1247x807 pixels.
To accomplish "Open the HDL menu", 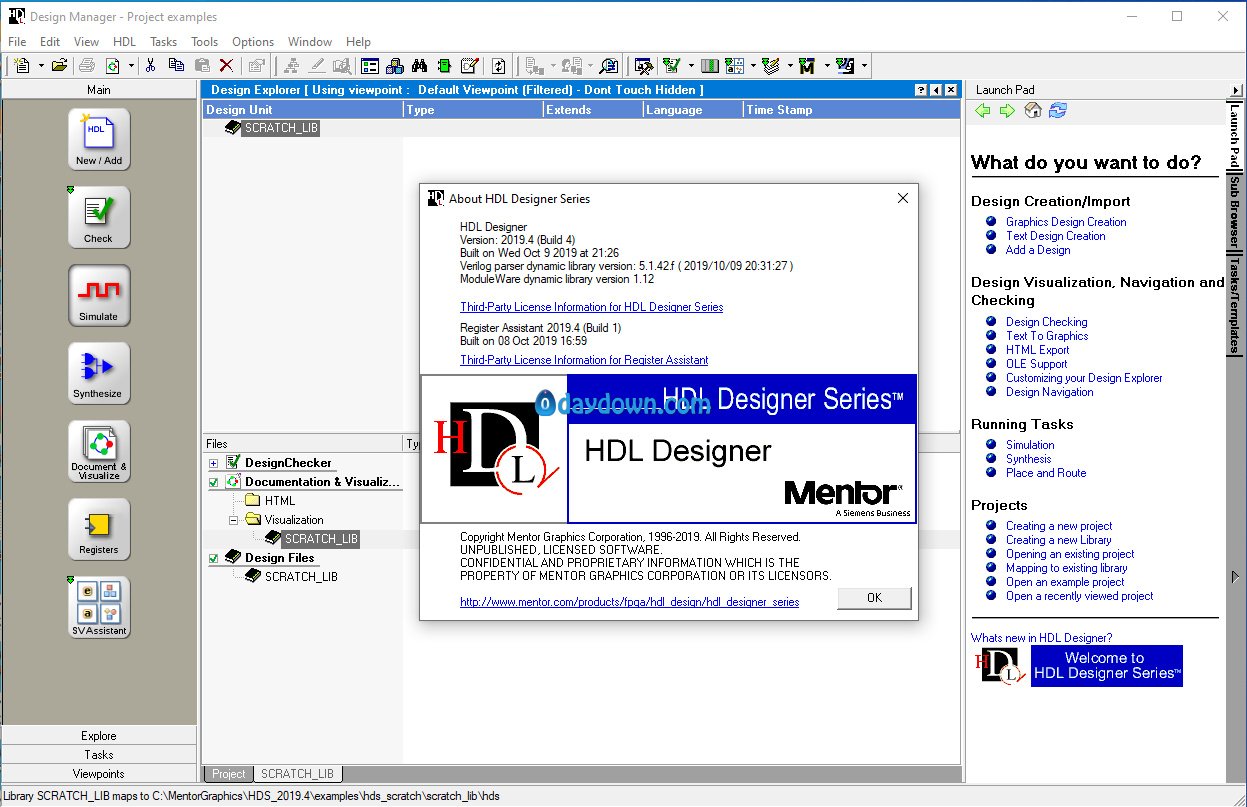I will [x=124, y=42].
